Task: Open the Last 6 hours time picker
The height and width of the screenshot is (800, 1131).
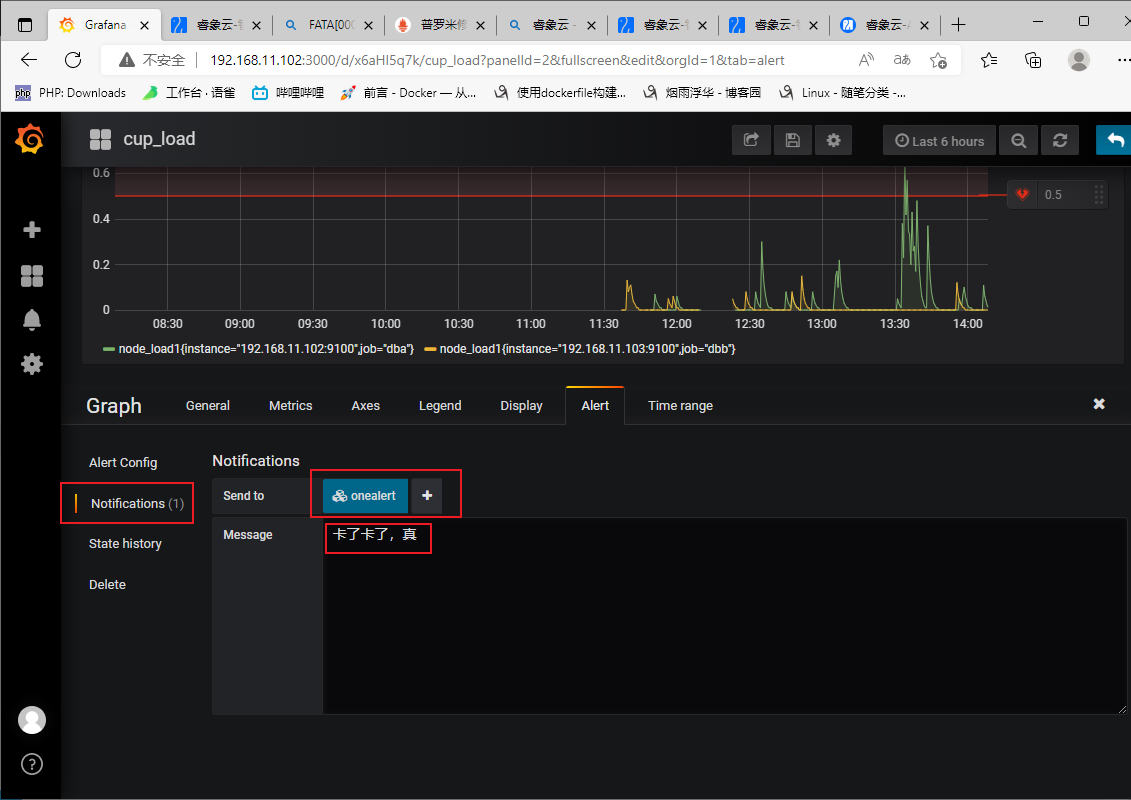Action: click(x=939, y=141)
